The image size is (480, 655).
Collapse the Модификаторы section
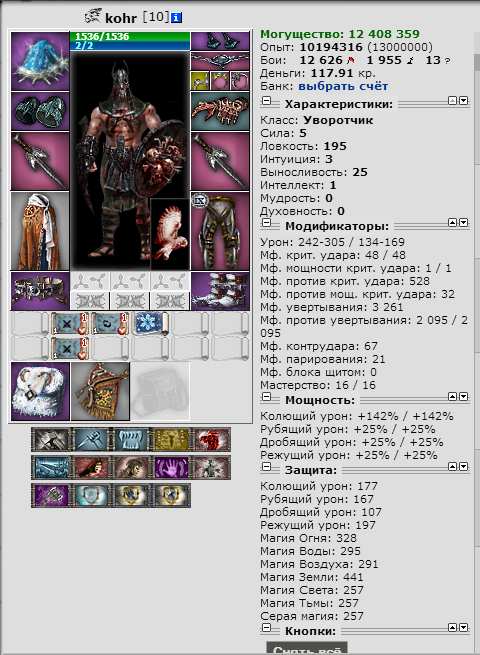(x=266, y=223)
